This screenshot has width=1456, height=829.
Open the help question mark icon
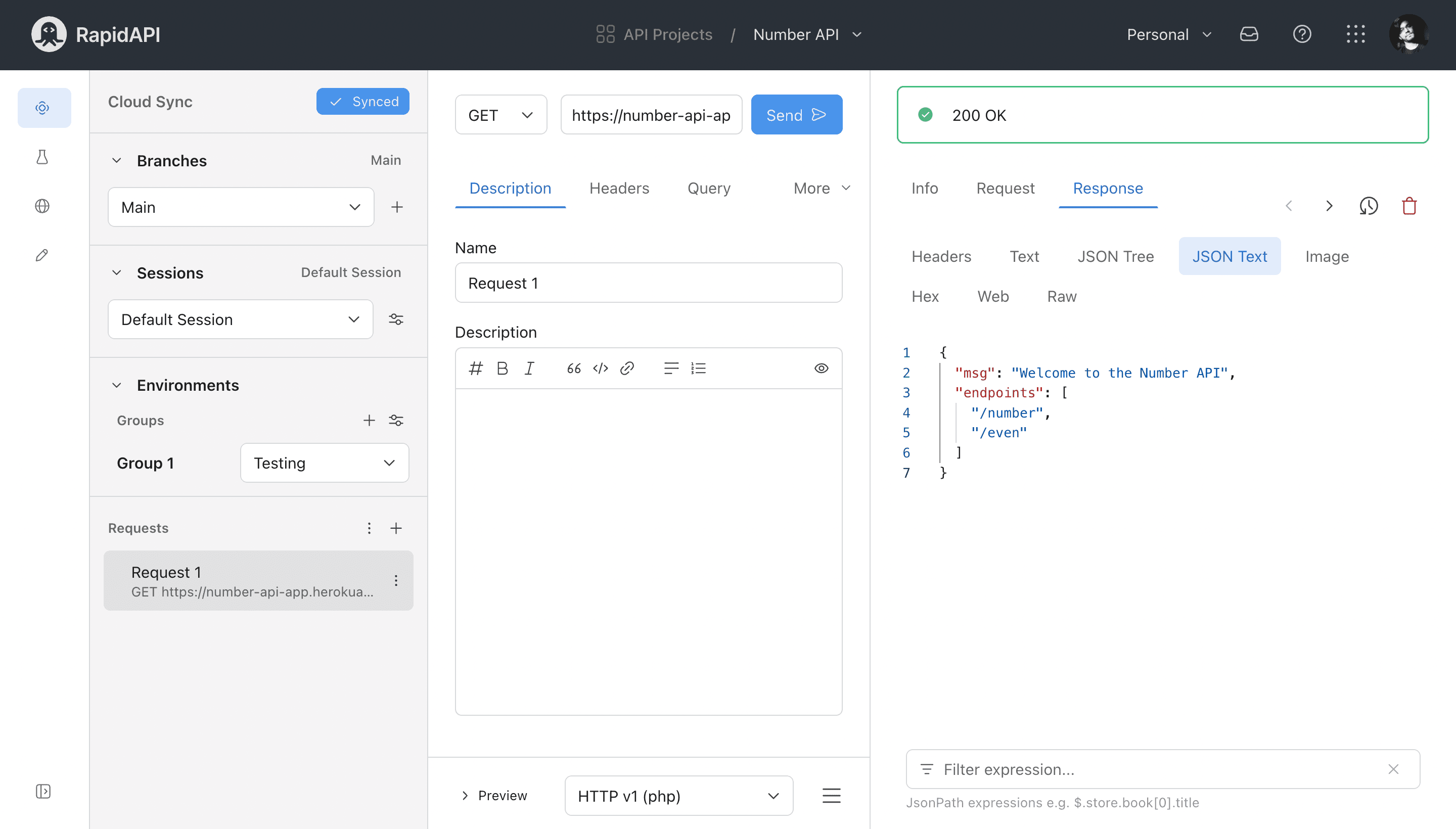coord(1302,35)
